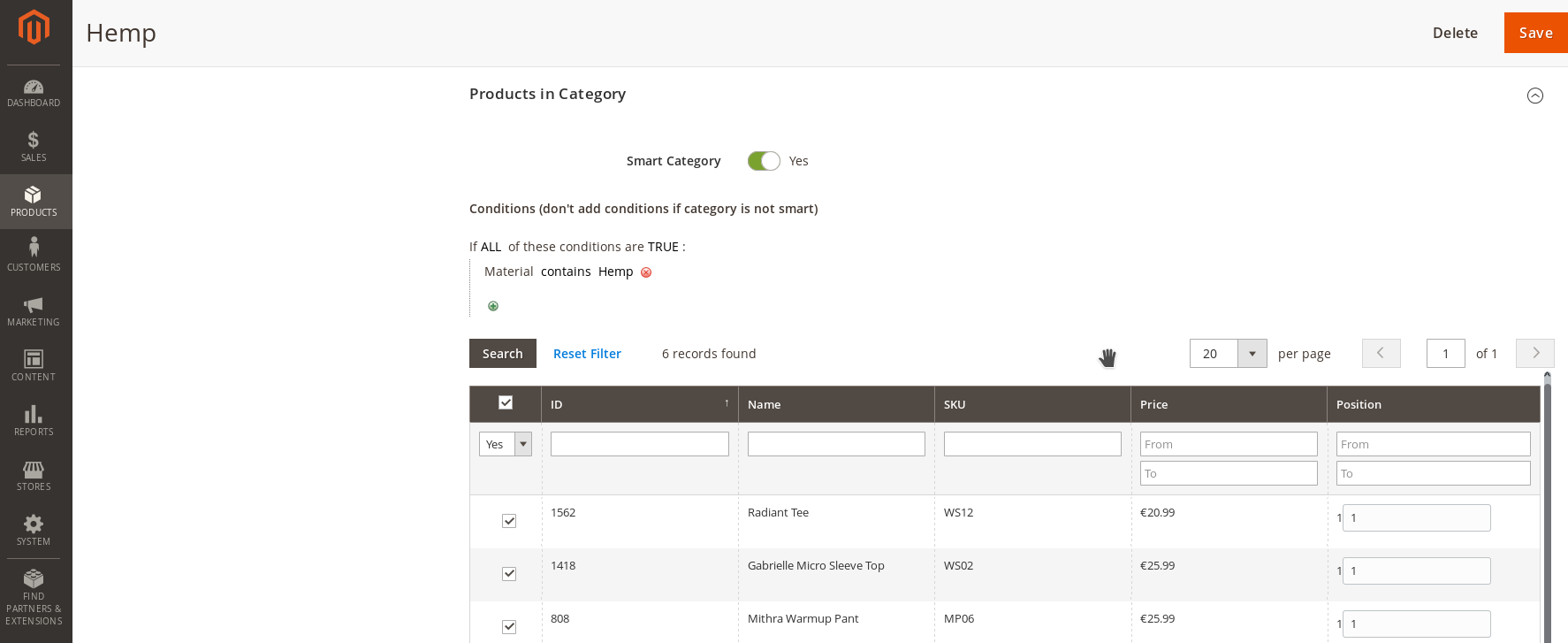Open the System menu
The height and width of the screenshot is (643, 1568).
point(34,530)
